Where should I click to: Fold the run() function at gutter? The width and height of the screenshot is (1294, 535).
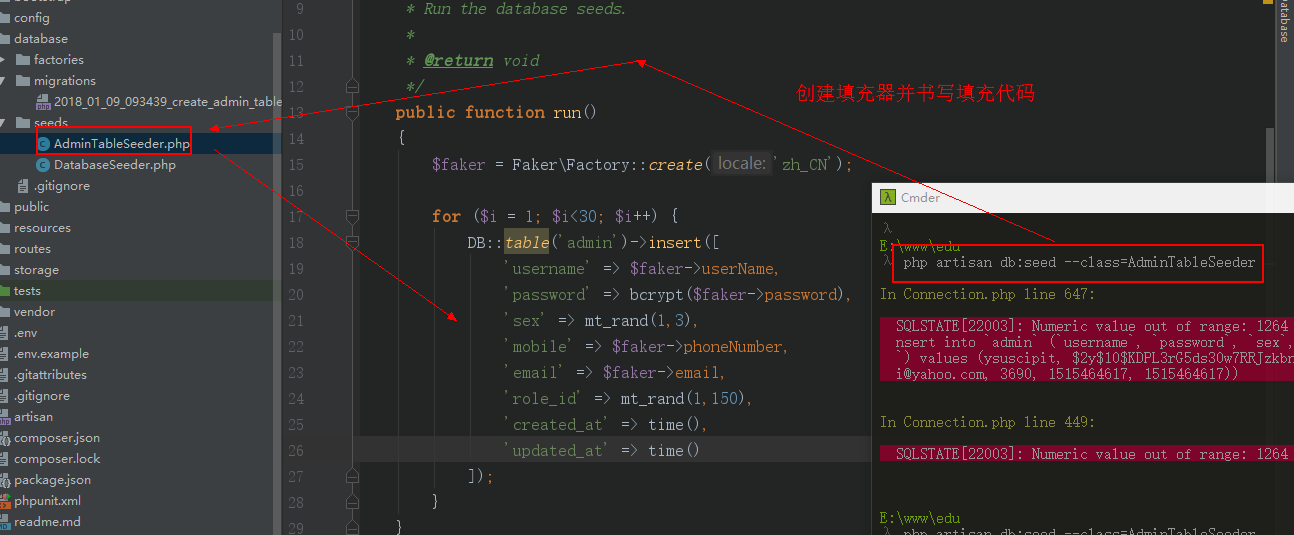point(352,112)
